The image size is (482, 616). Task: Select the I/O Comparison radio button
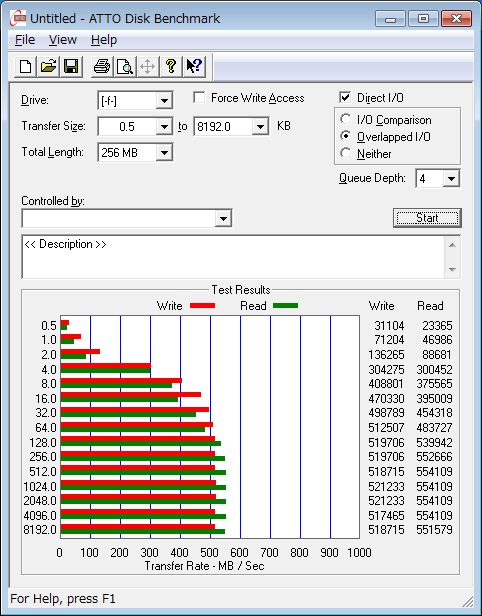345,119
